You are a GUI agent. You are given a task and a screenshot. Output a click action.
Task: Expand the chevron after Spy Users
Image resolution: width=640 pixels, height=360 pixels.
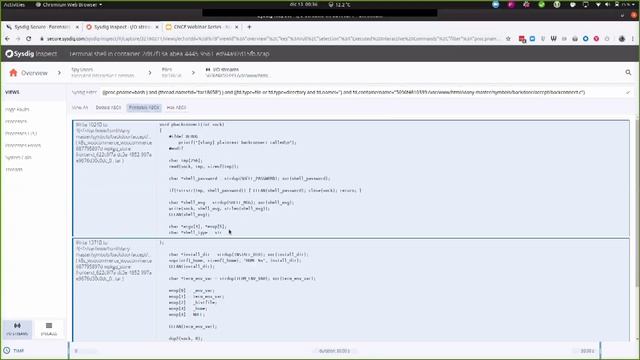coord(150,73)
